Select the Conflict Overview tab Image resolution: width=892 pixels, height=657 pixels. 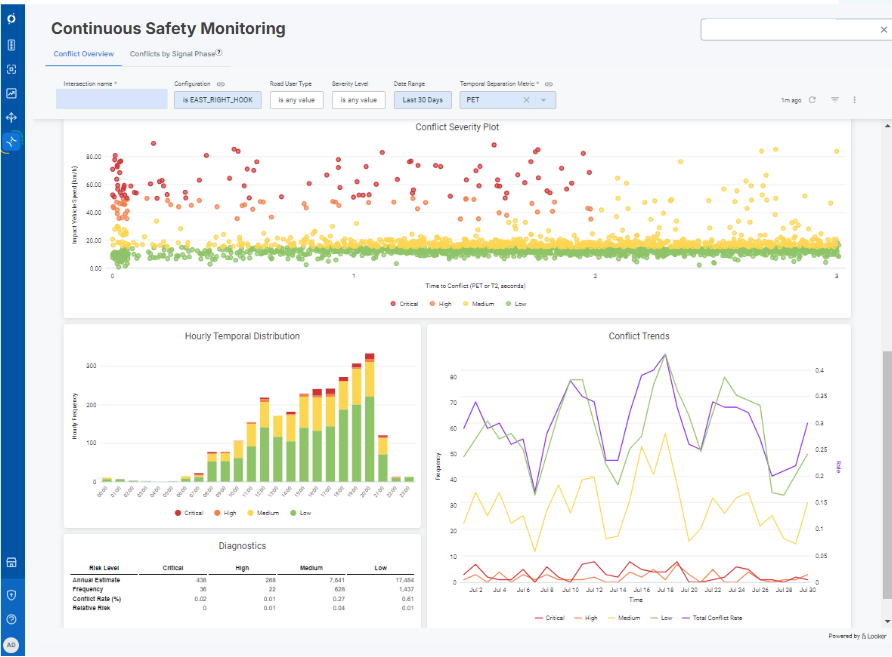pos(84,54)
